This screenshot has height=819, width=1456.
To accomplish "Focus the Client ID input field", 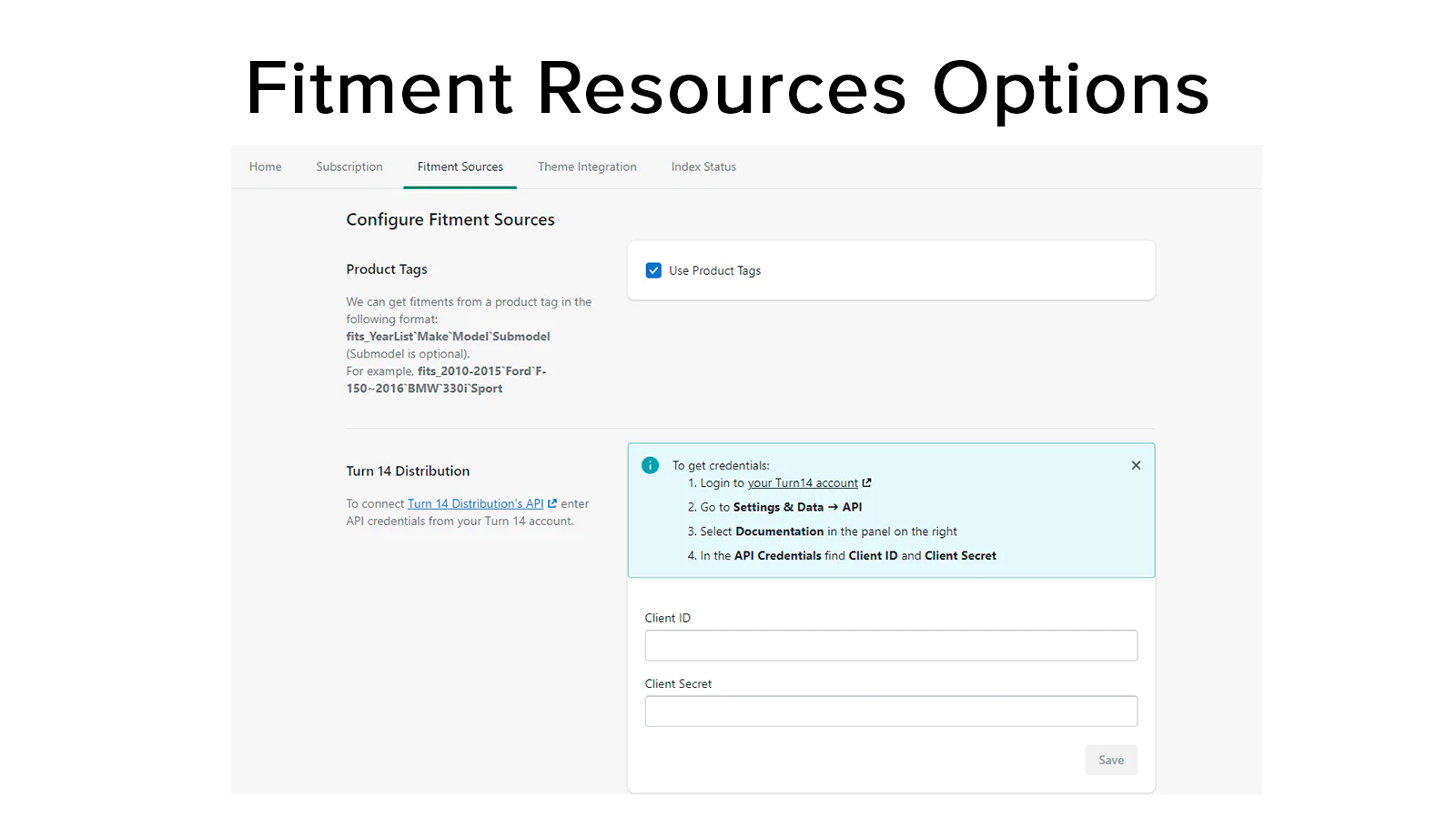I will 891,645.
